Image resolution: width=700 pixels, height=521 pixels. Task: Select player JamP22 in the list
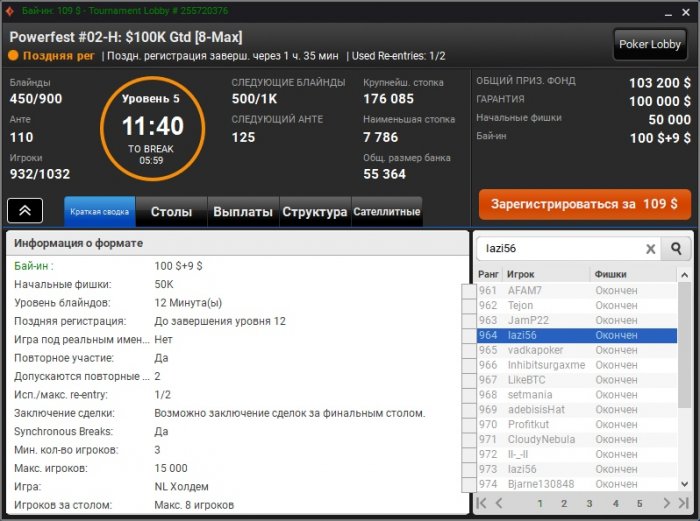point(576,320)
